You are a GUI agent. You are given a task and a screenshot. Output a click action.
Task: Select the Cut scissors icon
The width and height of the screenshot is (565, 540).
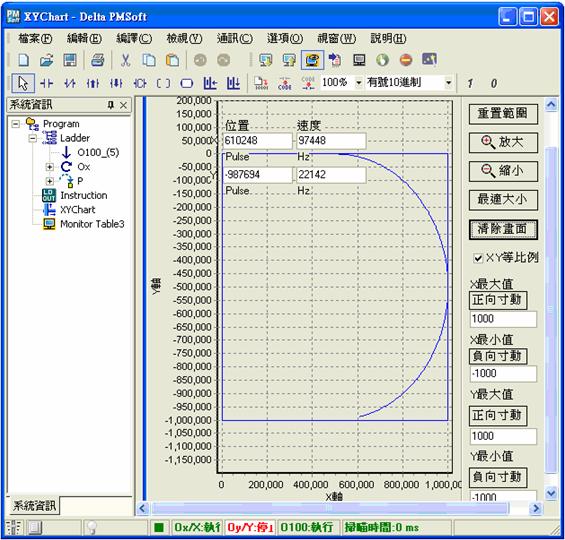pos(125,60)
